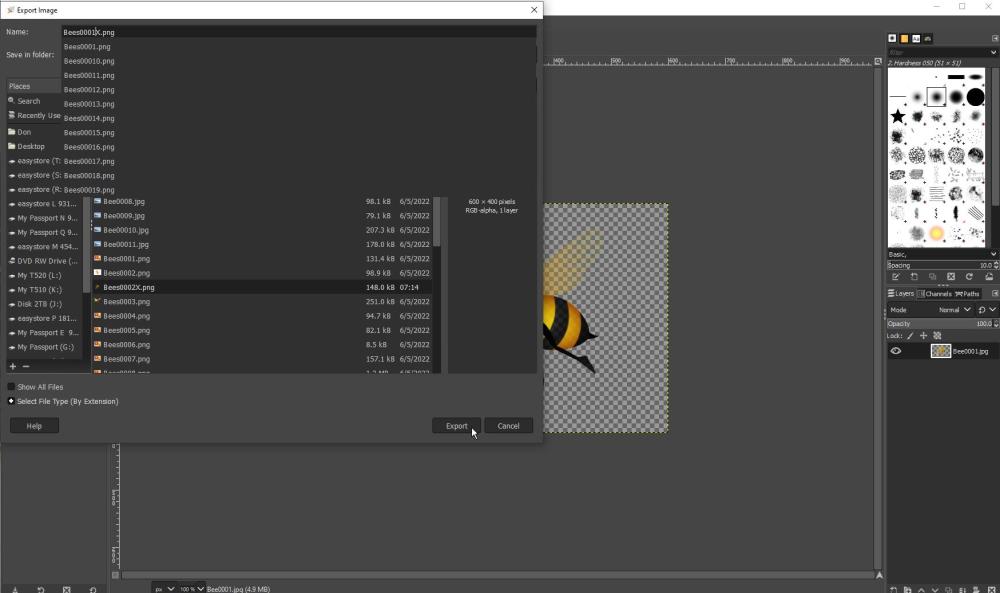Viewport: 1000px width, 593px height.
Task: Refresh brushes using the reload icon
Action: click(969, 277)
